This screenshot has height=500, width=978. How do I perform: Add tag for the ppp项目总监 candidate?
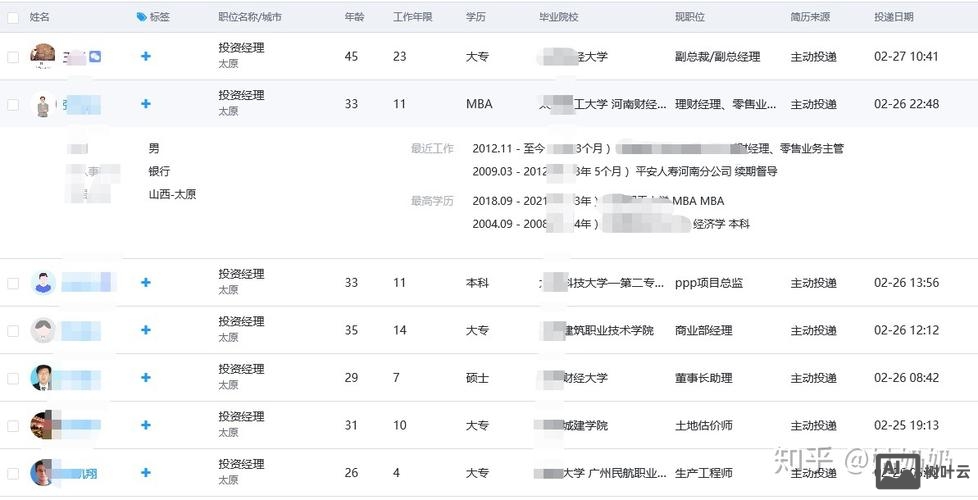(x=145, y=282)
